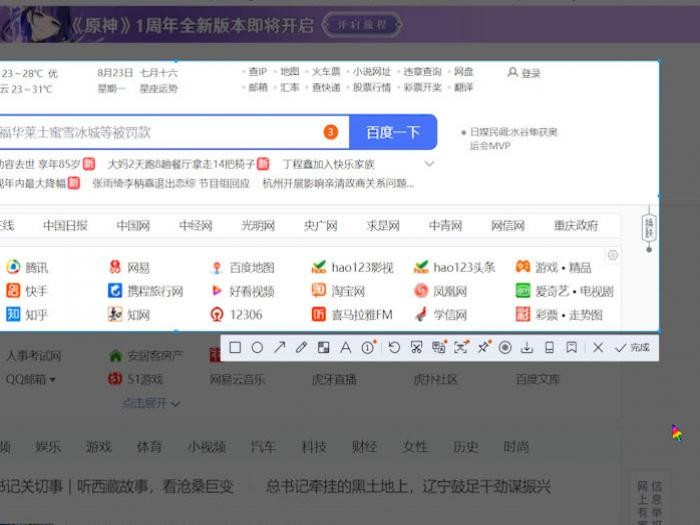This screenshot has height=525, width=700.
Task: Click the scissors icon in the screenshot toolbar
Action: coord(416,347)
